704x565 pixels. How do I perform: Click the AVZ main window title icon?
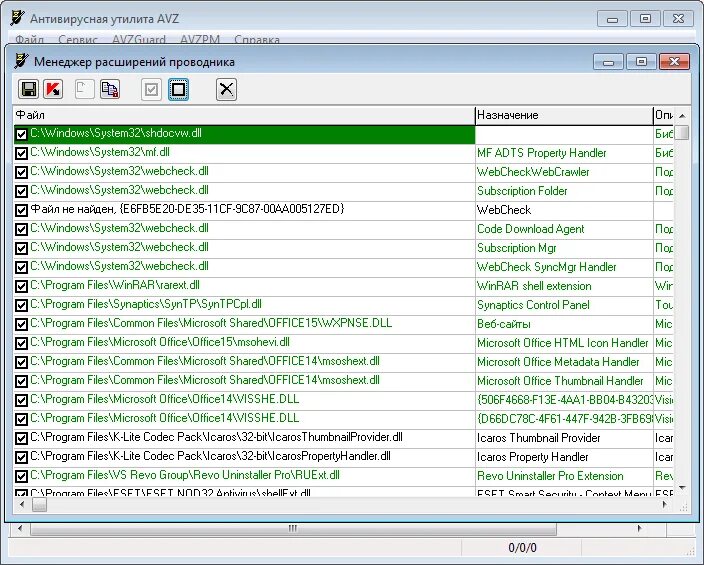(18, 18)
